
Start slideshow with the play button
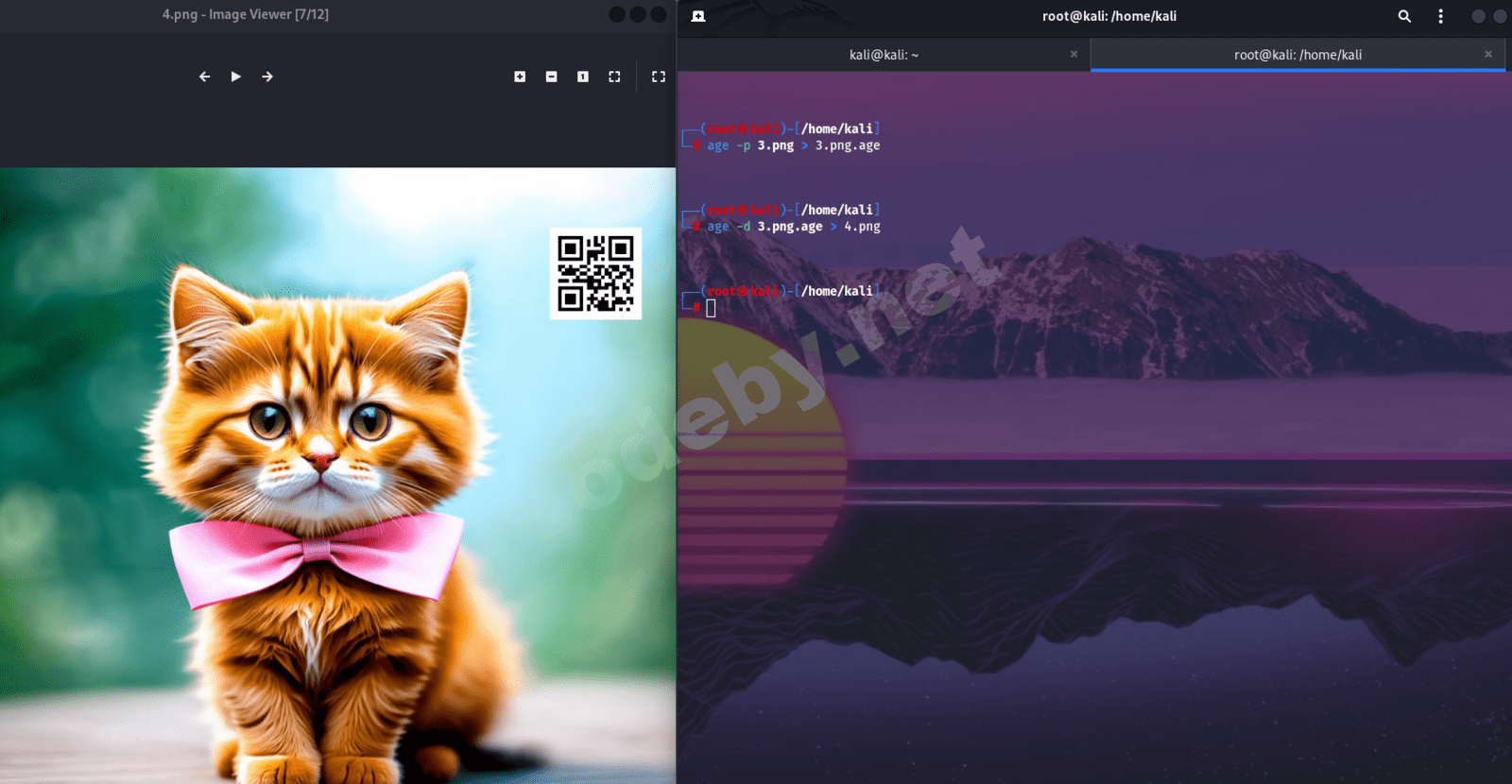236,77
